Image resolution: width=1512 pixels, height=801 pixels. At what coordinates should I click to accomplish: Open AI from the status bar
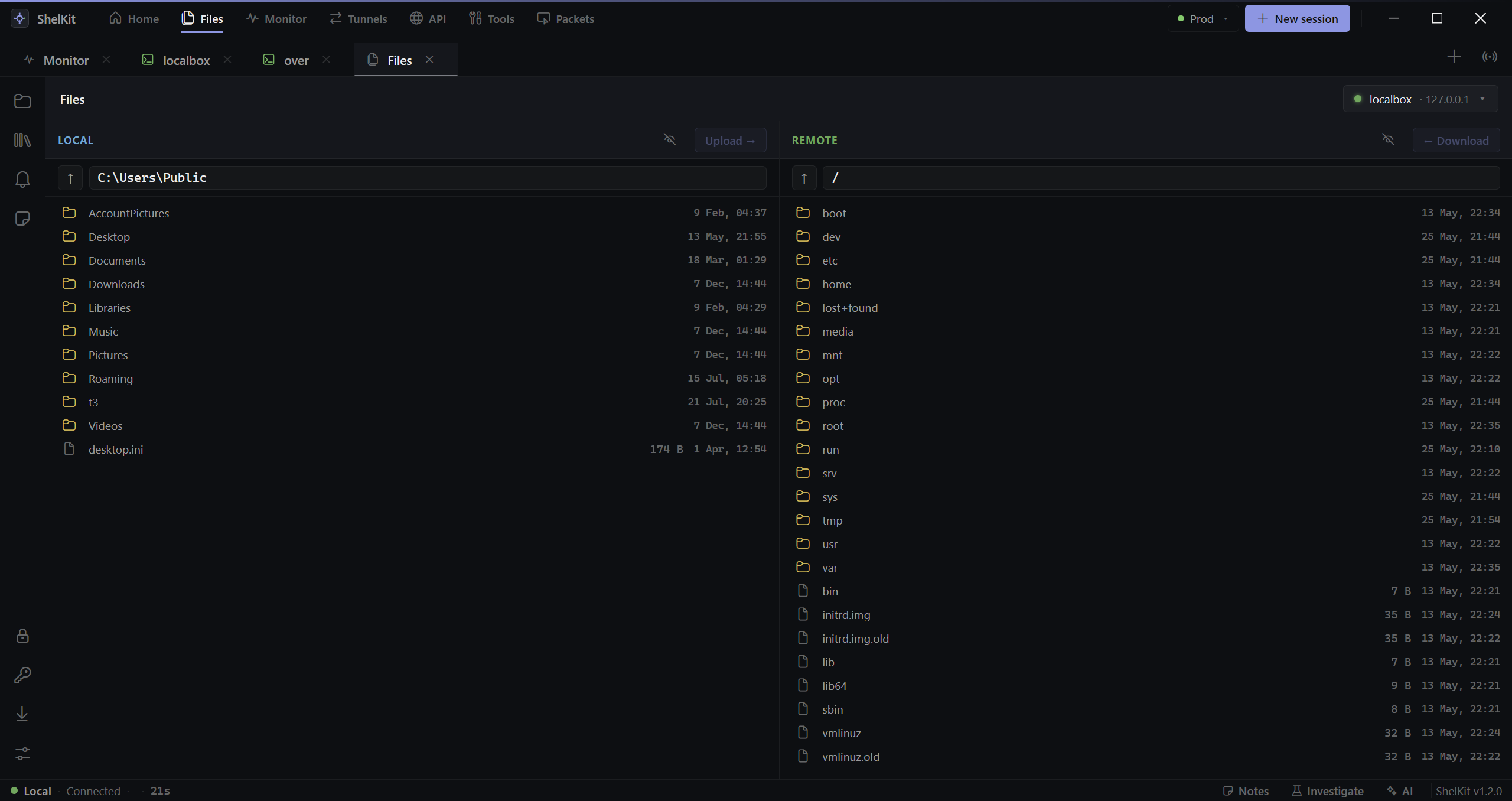[1400, 791]
